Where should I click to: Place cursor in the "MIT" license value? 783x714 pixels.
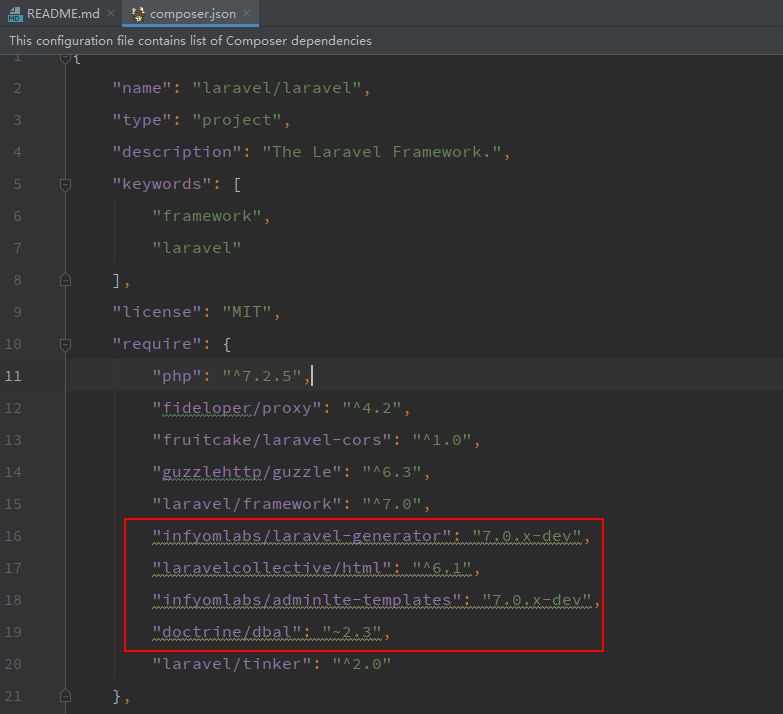pyautogui.click(x=235, y=312)
